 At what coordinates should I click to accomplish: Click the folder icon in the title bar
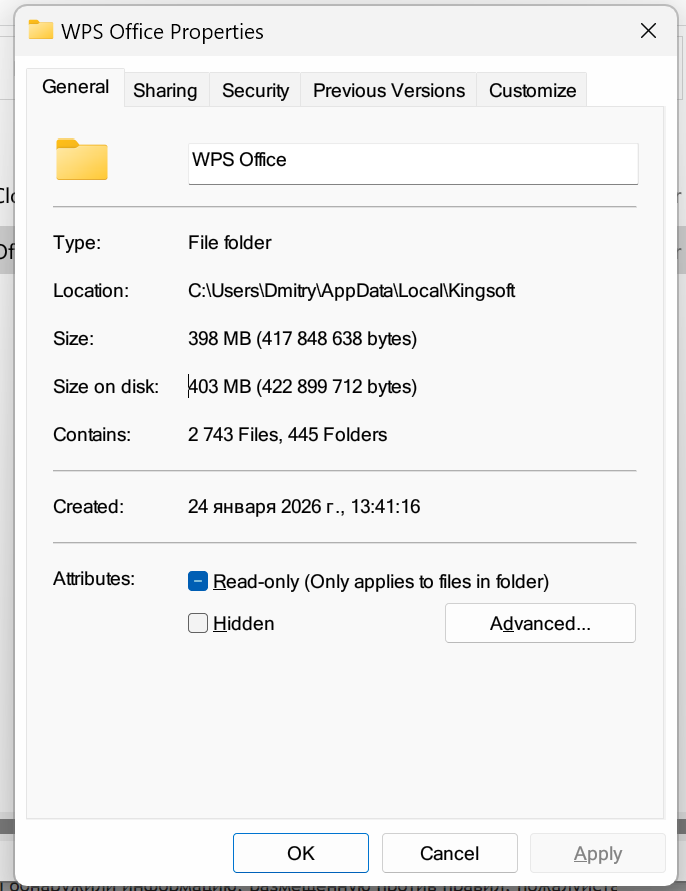pyautogui.click(x=40, y=30)
